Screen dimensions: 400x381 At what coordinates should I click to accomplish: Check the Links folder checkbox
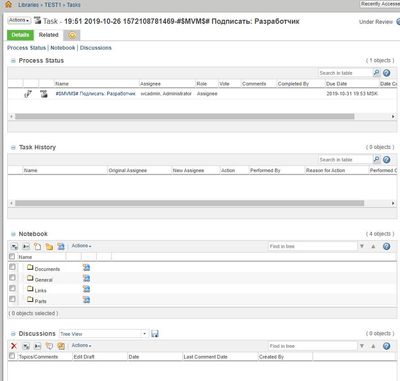12,288
